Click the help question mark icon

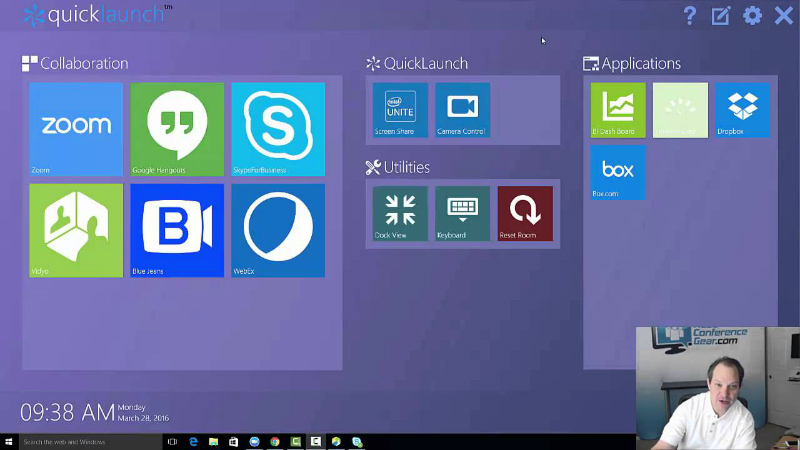point(690,15)
